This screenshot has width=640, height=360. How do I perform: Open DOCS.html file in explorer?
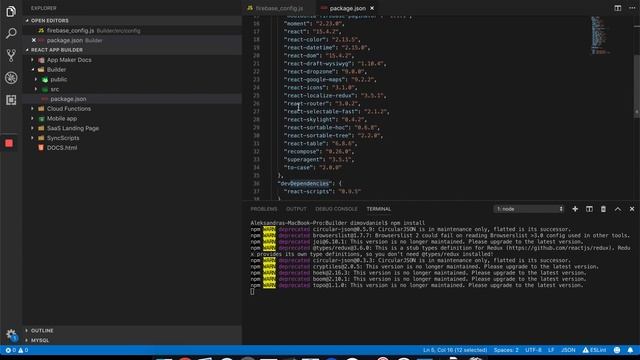62,148
